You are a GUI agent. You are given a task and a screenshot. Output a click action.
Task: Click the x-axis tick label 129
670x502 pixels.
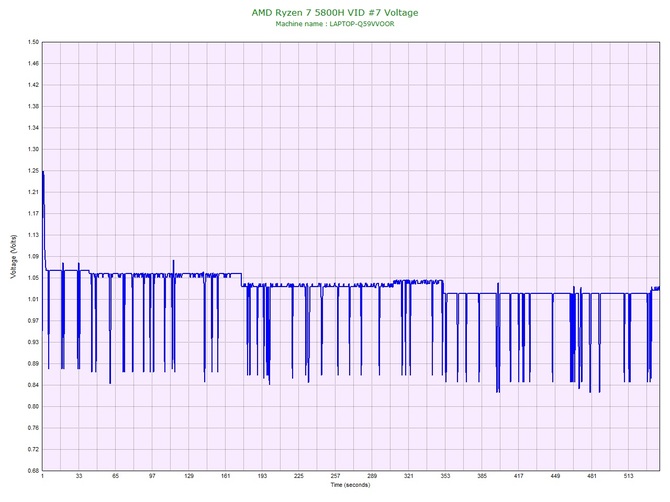tap(189, 476)
